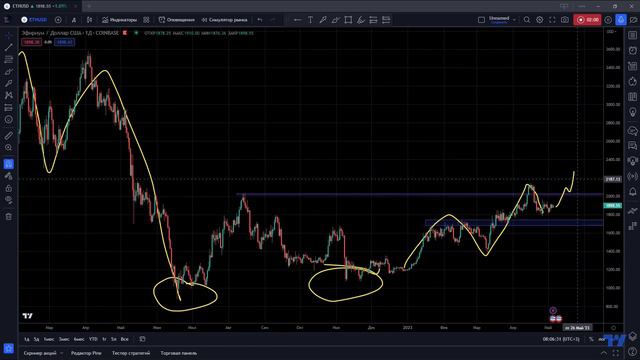640x360 pixels.
Task: Open the Редактор Pine tab
Action: [86, 353]
